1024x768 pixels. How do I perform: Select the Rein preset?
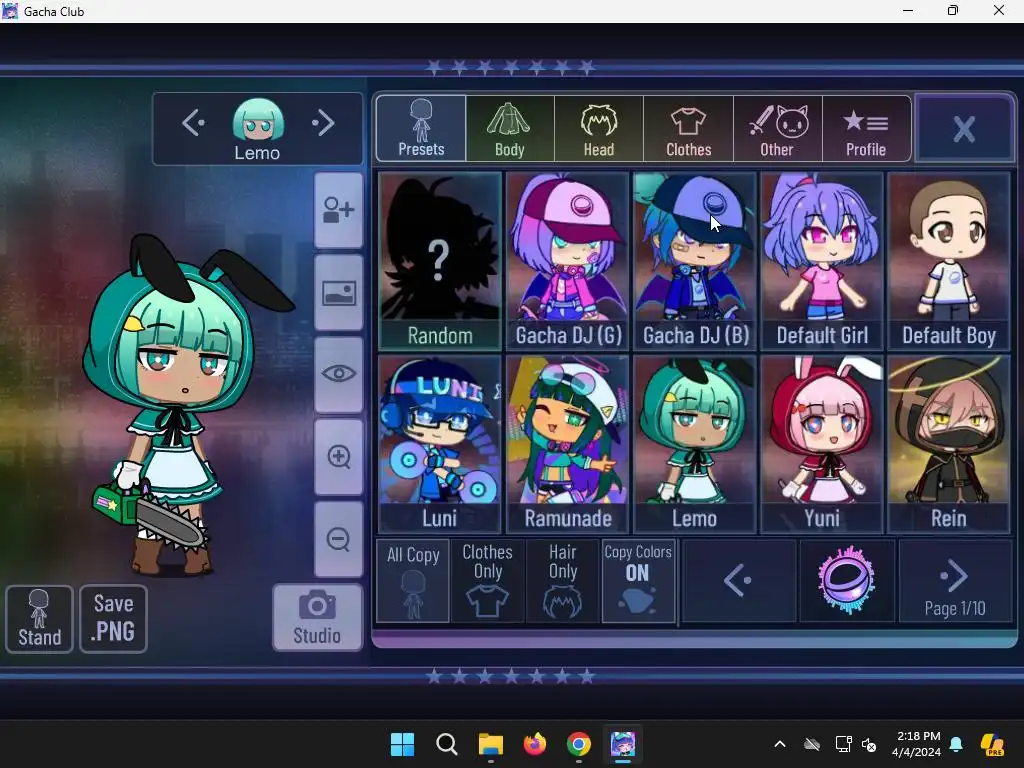pyautogui.click(x=949, y=444)
